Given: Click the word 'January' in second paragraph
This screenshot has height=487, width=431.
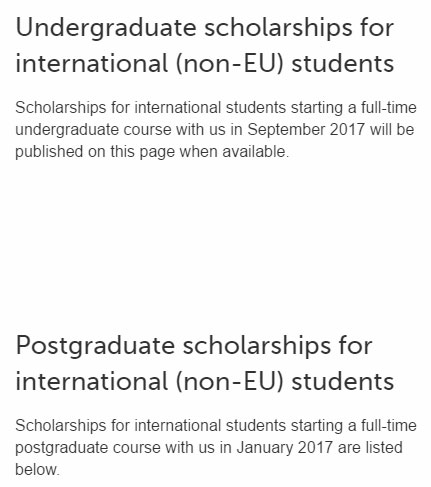Looking at the screenshot, I should click(x=265, y=448).
